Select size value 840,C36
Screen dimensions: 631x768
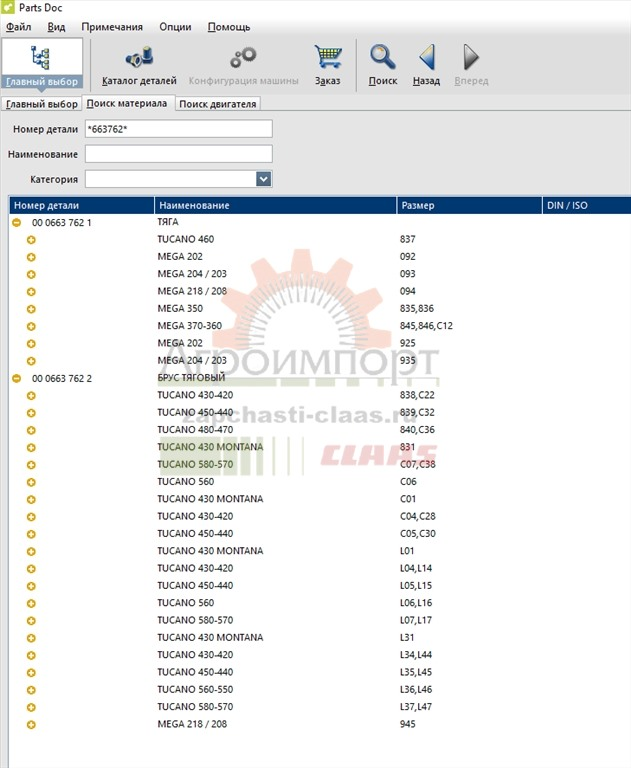pos(417,430)
